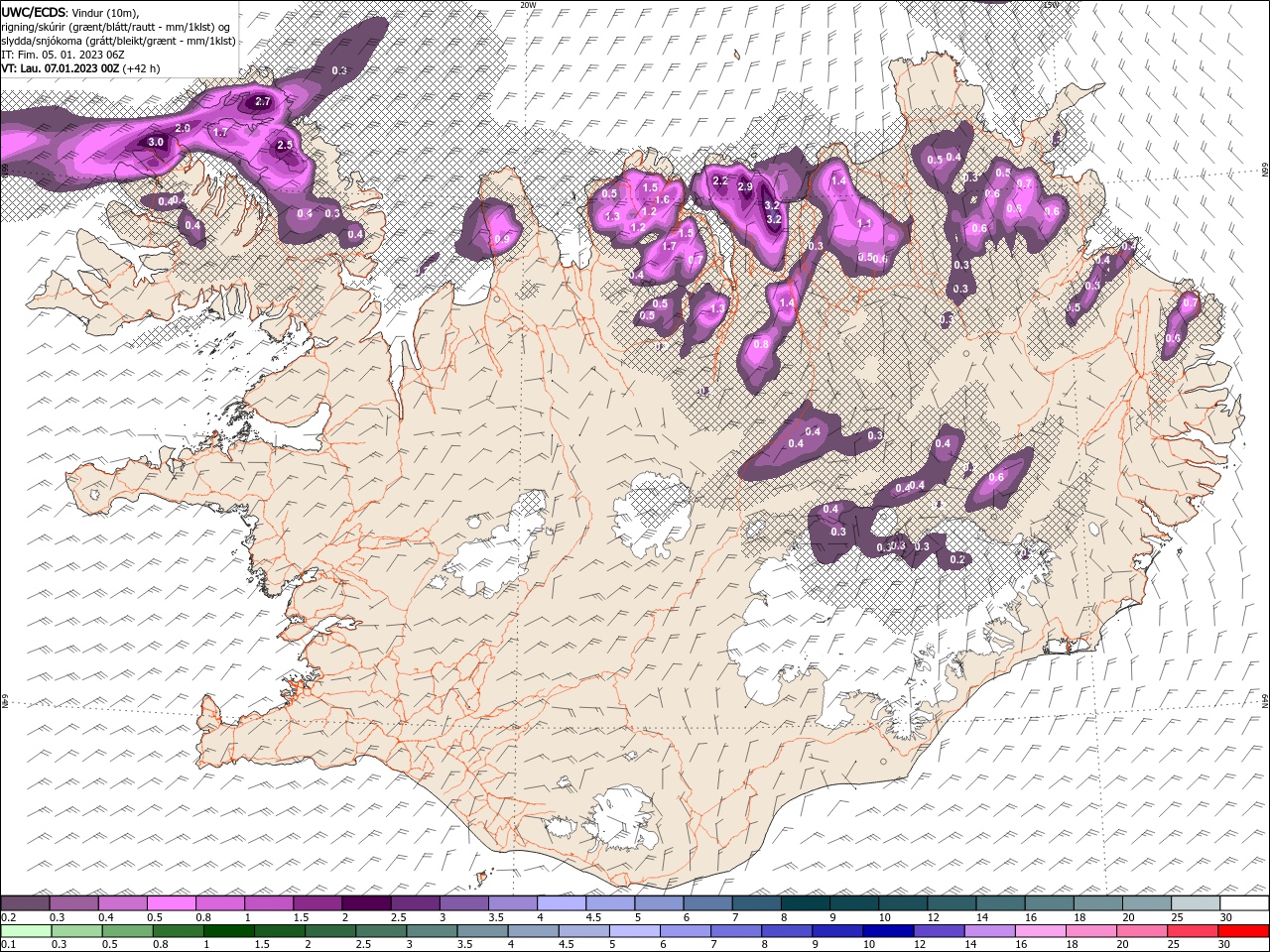This screenshot has height=952, width=1270.
Task: Click the 0.2 label in the purple legend
Action: point(8,917)
